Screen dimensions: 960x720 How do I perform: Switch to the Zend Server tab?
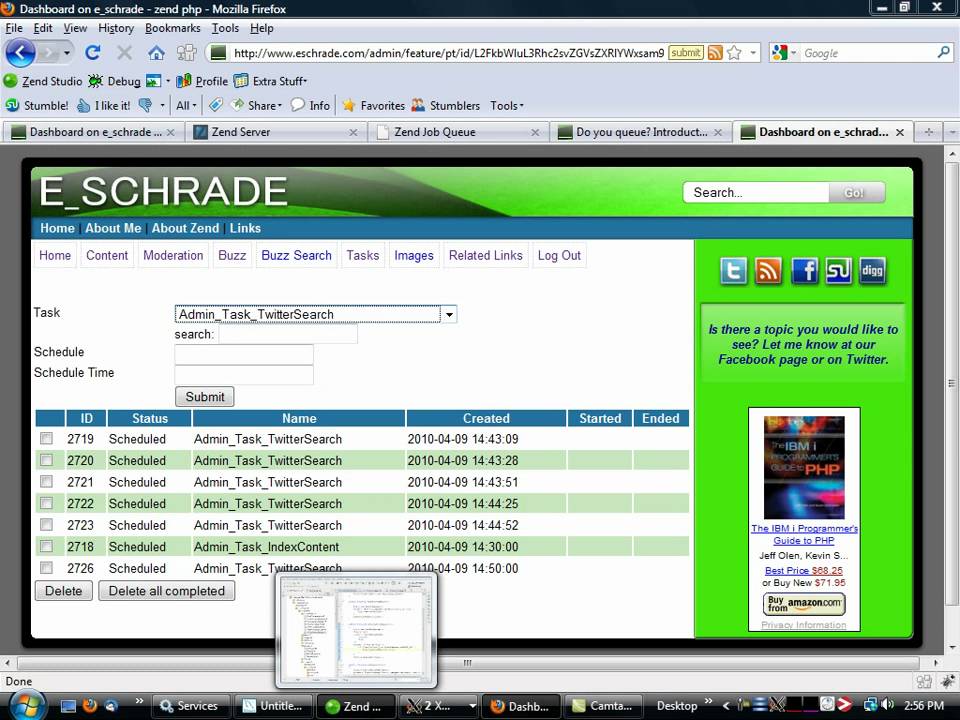pyautogui.click(x=275, y=132)
